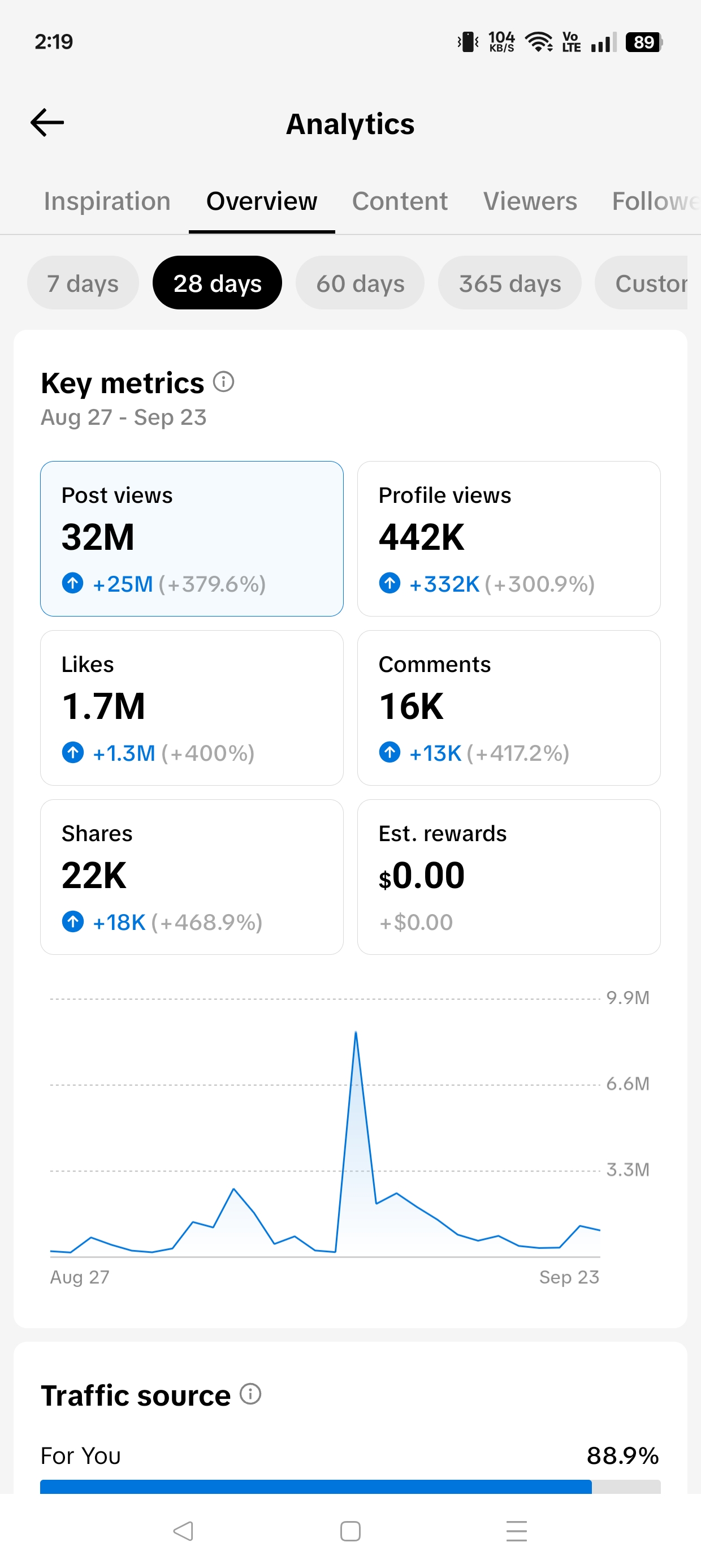Tap the Wi-Fi status icon
The height and width of the screenshot is (1568, 701).
click(539, 42)
